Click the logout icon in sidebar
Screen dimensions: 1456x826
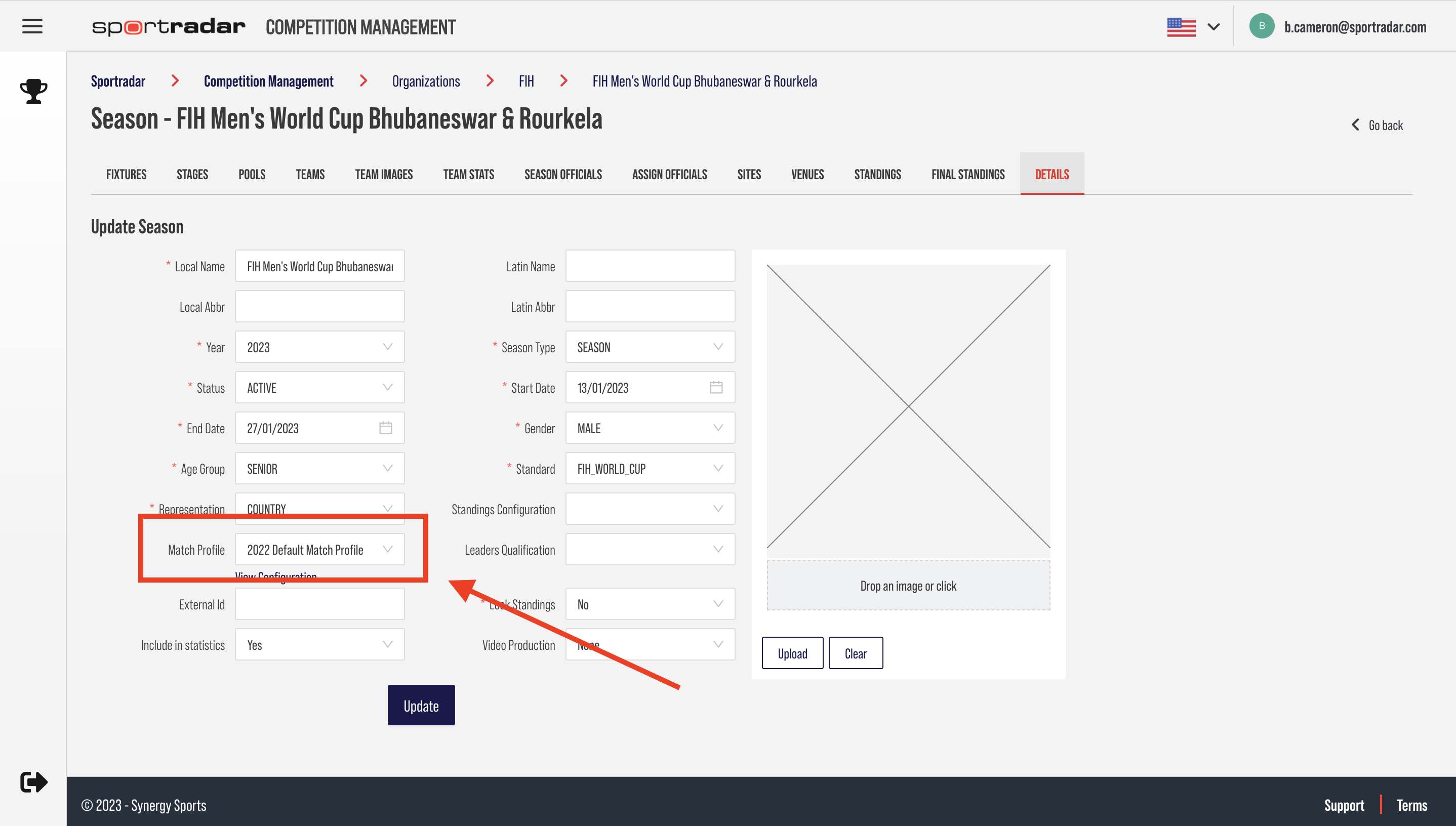[x=33, y=782]
